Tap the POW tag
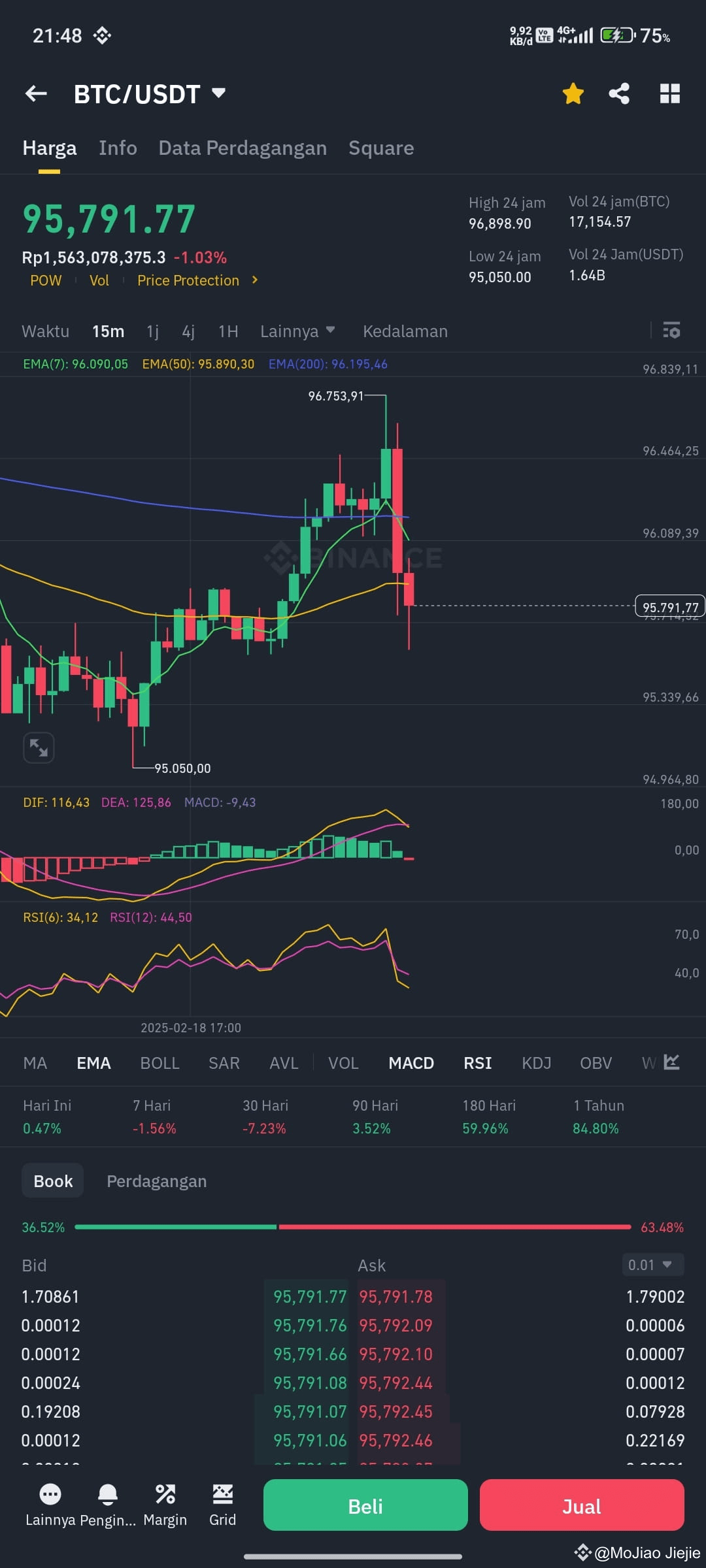 pyautogui.click(x=46, y=280)
